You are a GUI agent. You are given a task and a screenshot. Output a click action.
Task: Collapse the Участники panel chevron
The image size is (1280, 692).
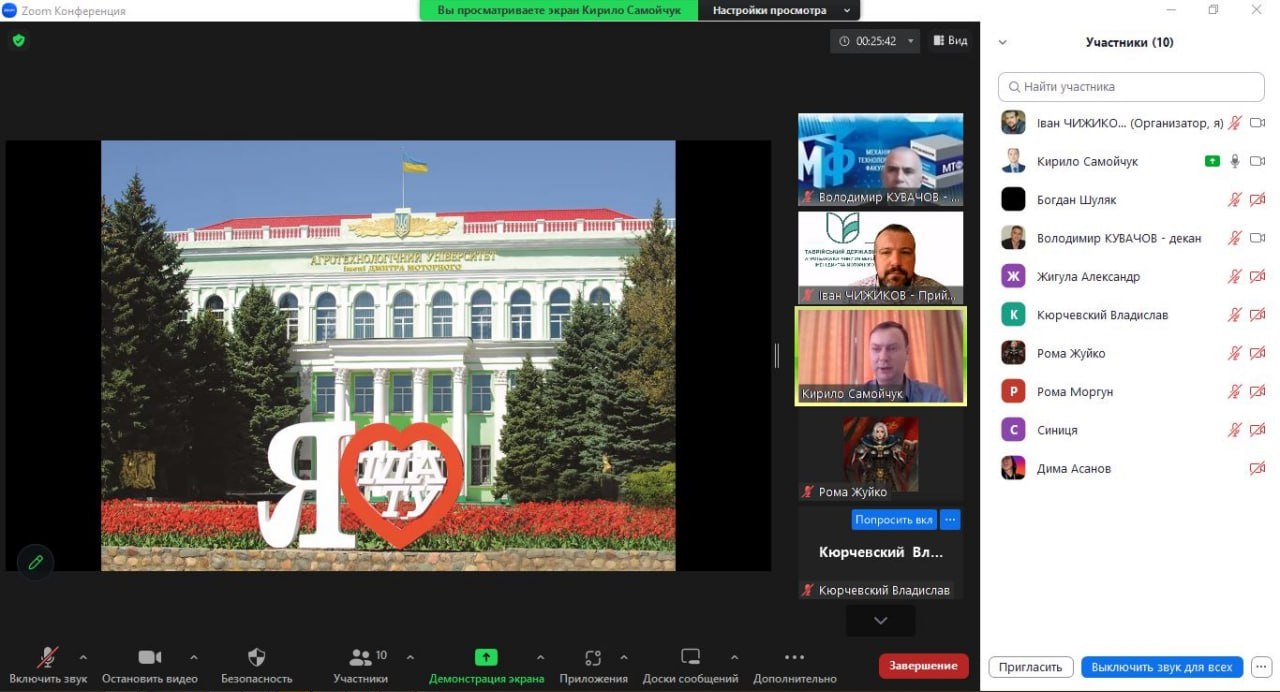point(1003,42)
